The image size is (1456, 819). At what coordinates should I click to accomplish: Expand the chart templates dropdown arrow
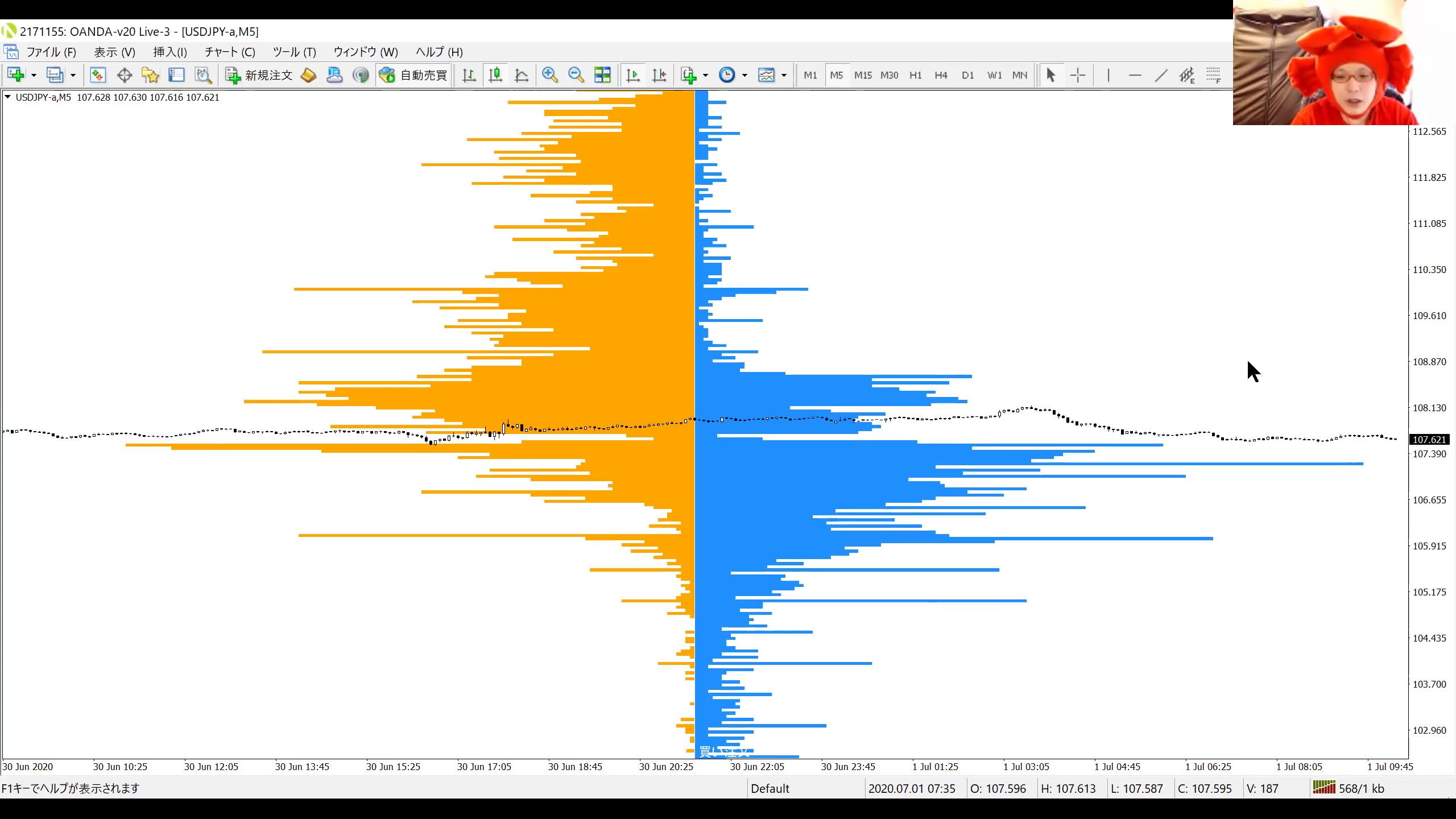coord(784,75)
